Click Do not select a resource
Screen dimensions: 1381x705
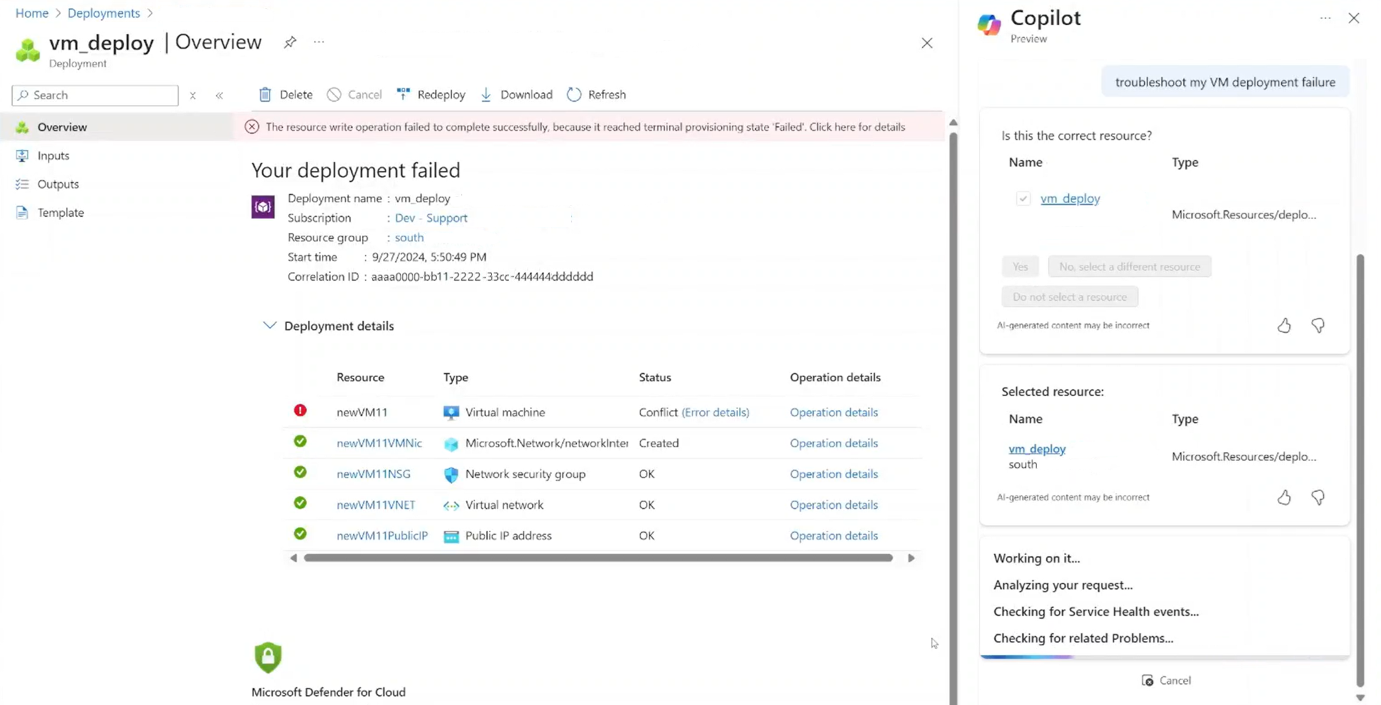[1069, 297]
